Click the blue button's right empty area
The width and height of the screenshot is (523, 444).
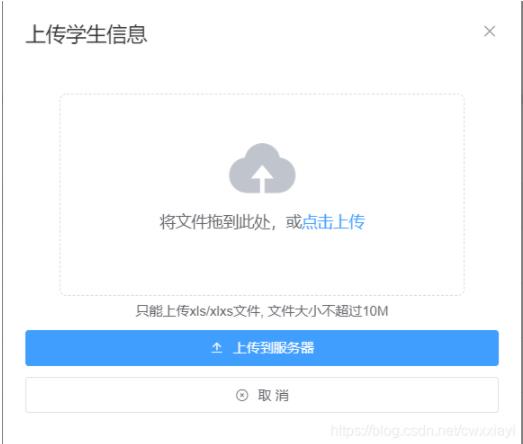tap(407, 348)
